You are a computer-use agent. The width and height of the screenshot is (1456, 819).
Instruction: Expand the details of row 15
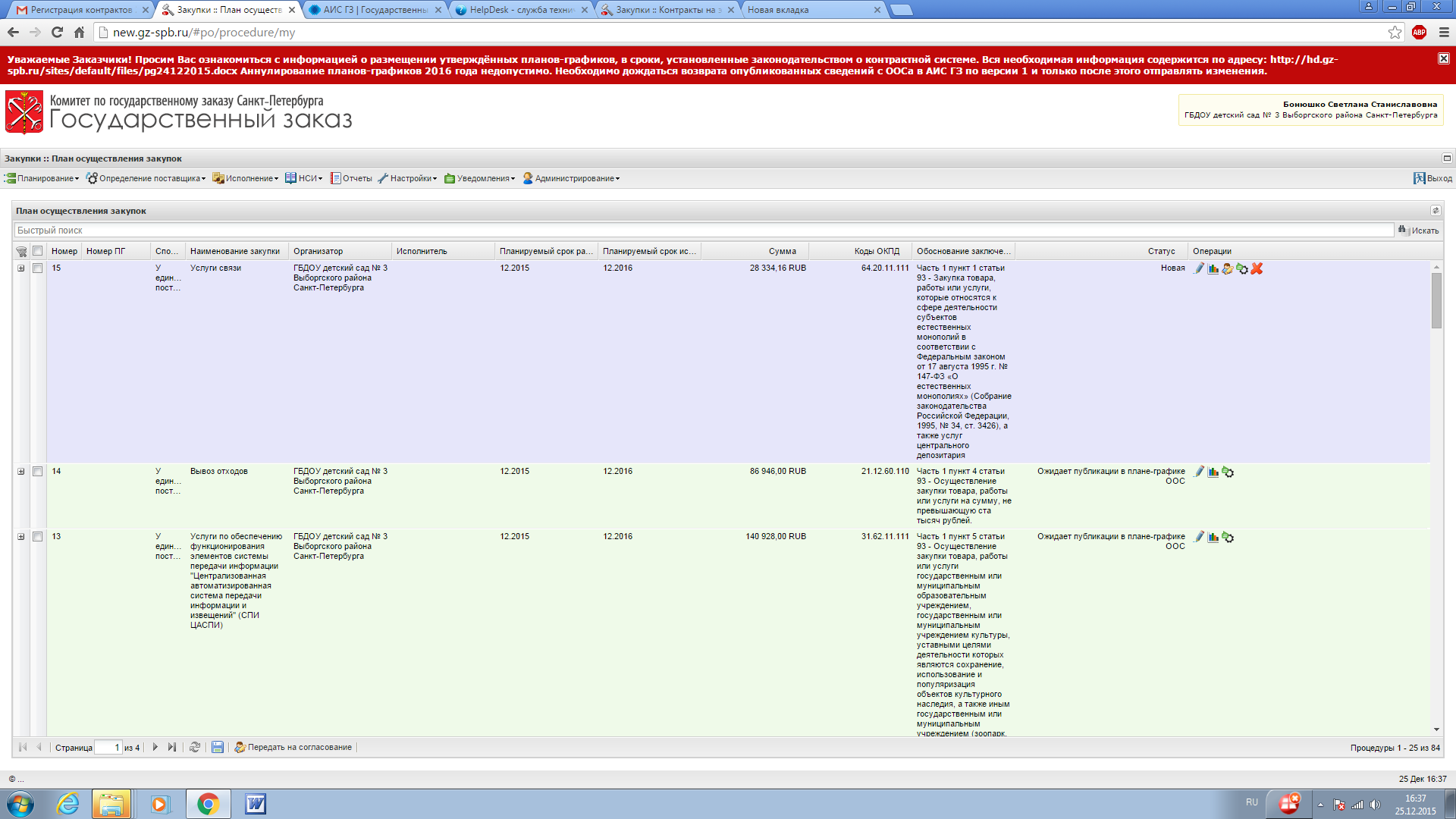(x=21, y=268)
